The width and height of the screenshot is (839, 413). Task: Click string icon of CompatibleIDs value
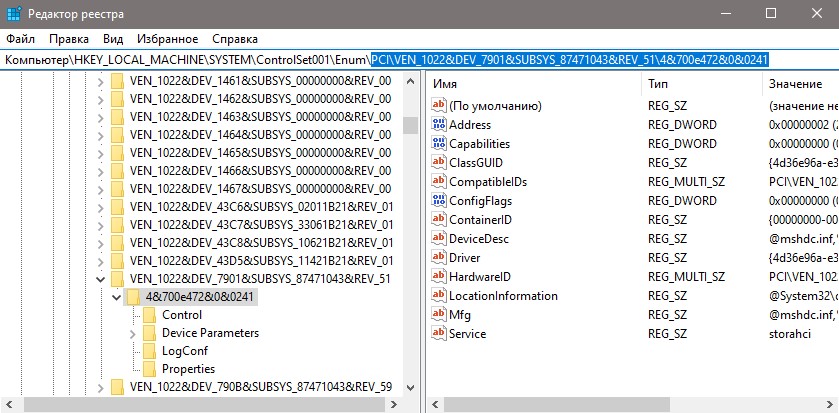[x=439, y=181]
